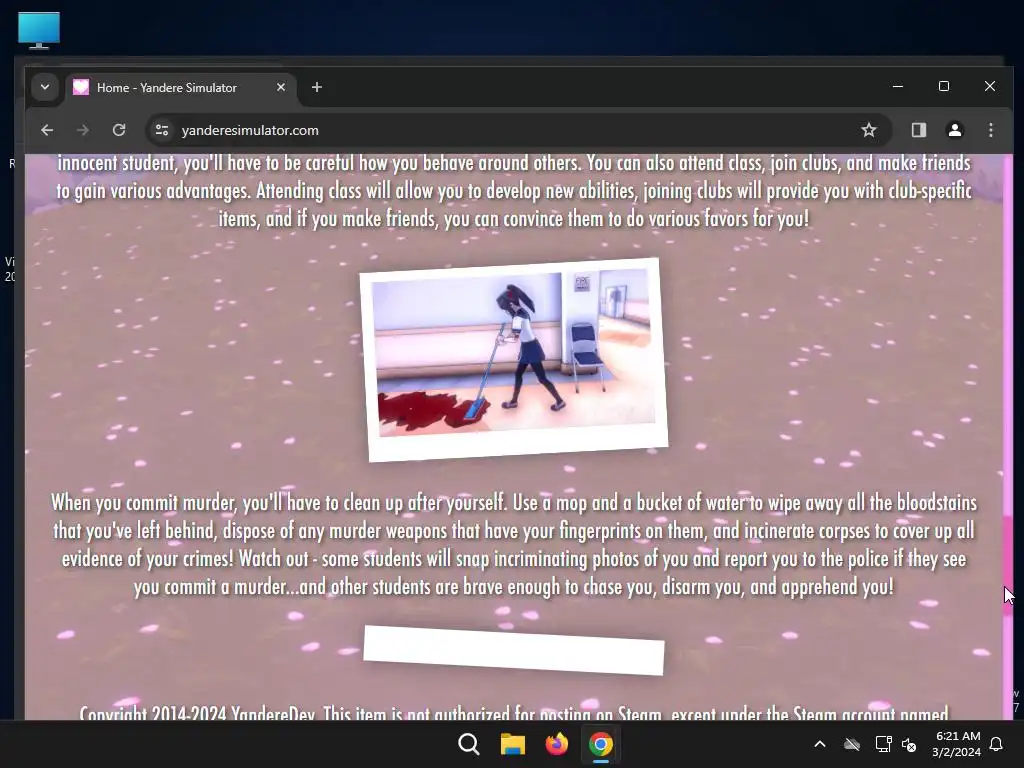Open network display tray icon
Screen dimensions: 1024x768
(x=883, y=744)
